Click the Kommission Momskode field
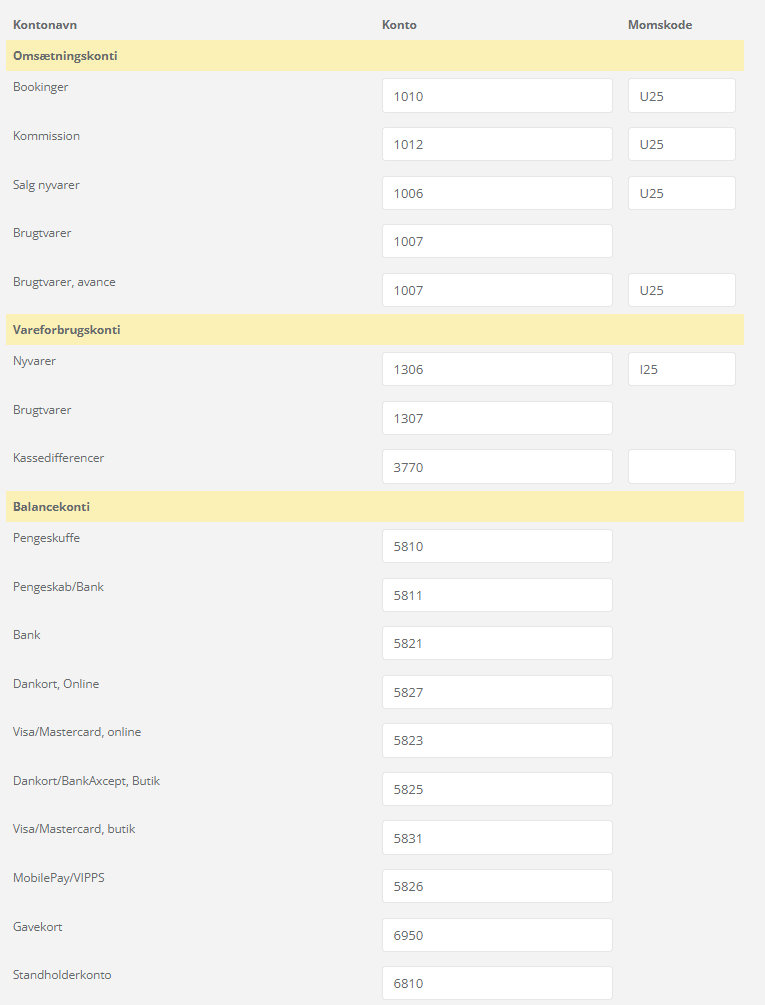The image size is (765, 1005). [x=681, y=144]
